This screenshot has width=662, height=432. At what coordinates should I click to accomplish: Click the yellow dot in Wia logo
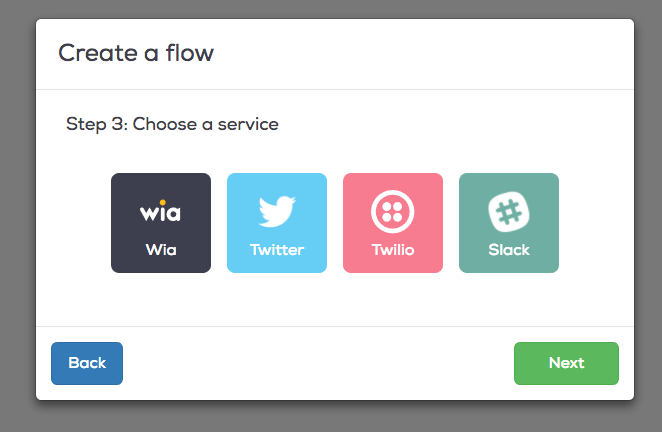[x=163, y=202]
